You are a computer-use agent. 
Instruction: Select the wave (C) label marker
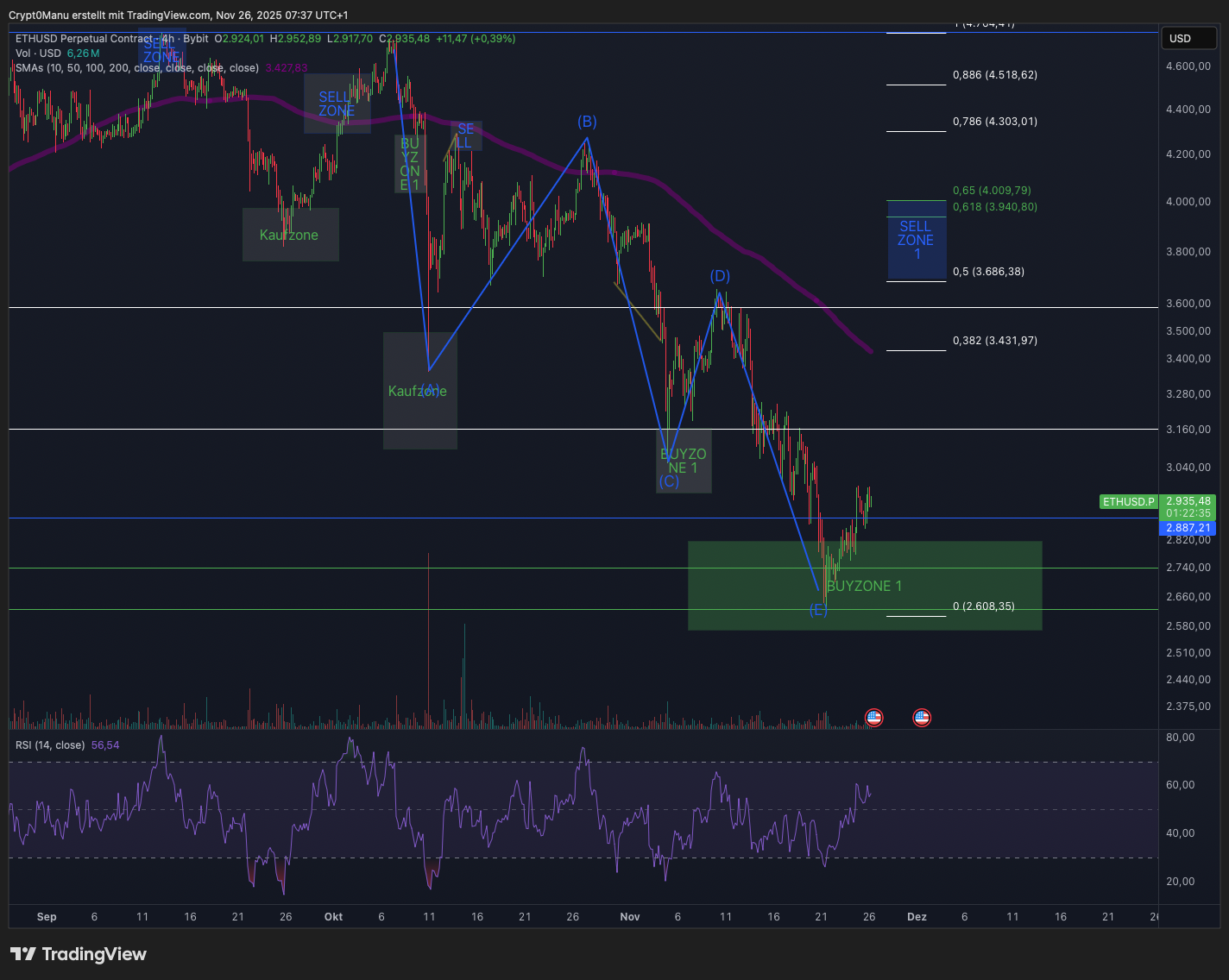[669, 481]
